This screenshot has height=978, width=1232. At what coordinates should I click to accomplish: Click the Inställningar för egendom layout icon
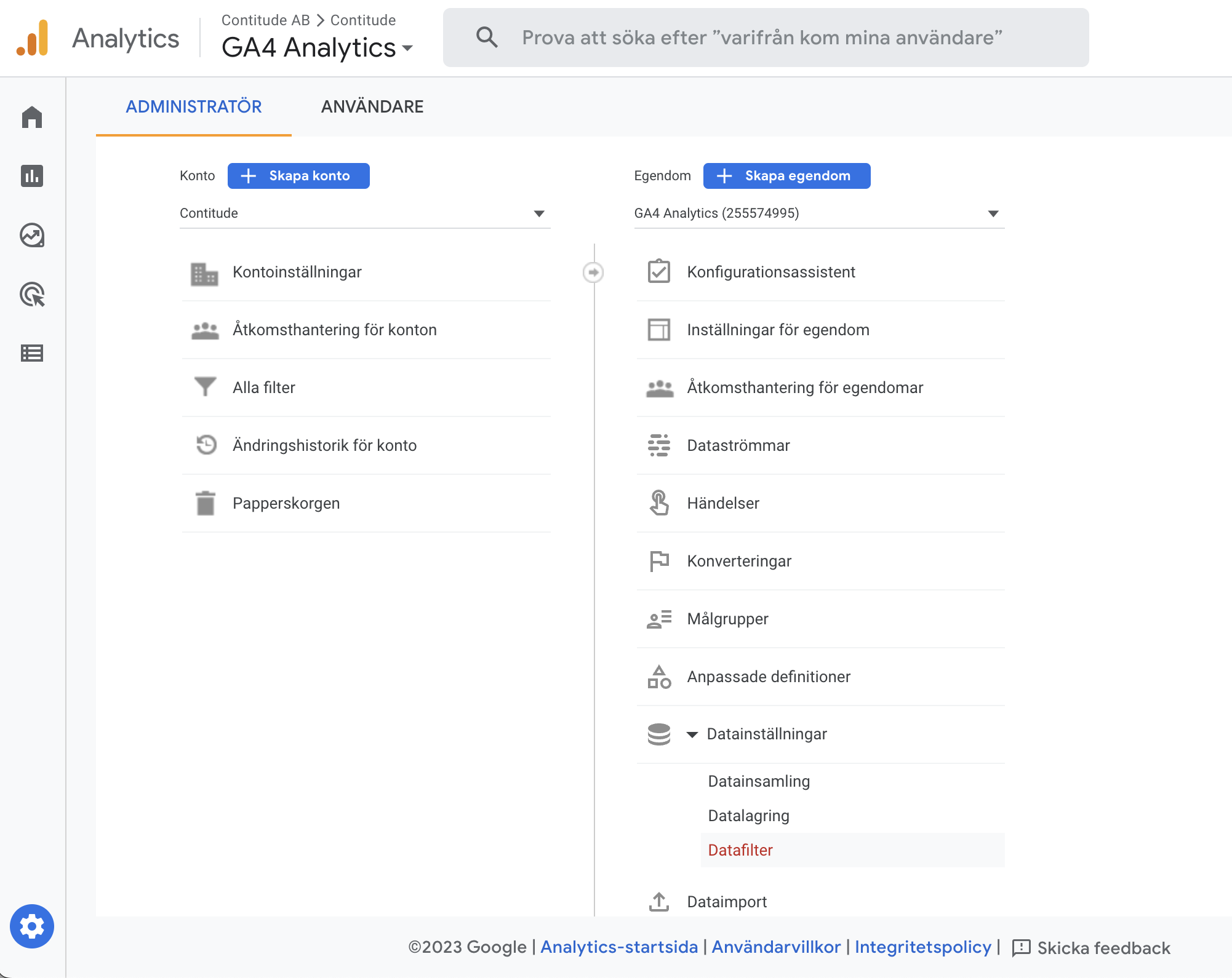659,330
